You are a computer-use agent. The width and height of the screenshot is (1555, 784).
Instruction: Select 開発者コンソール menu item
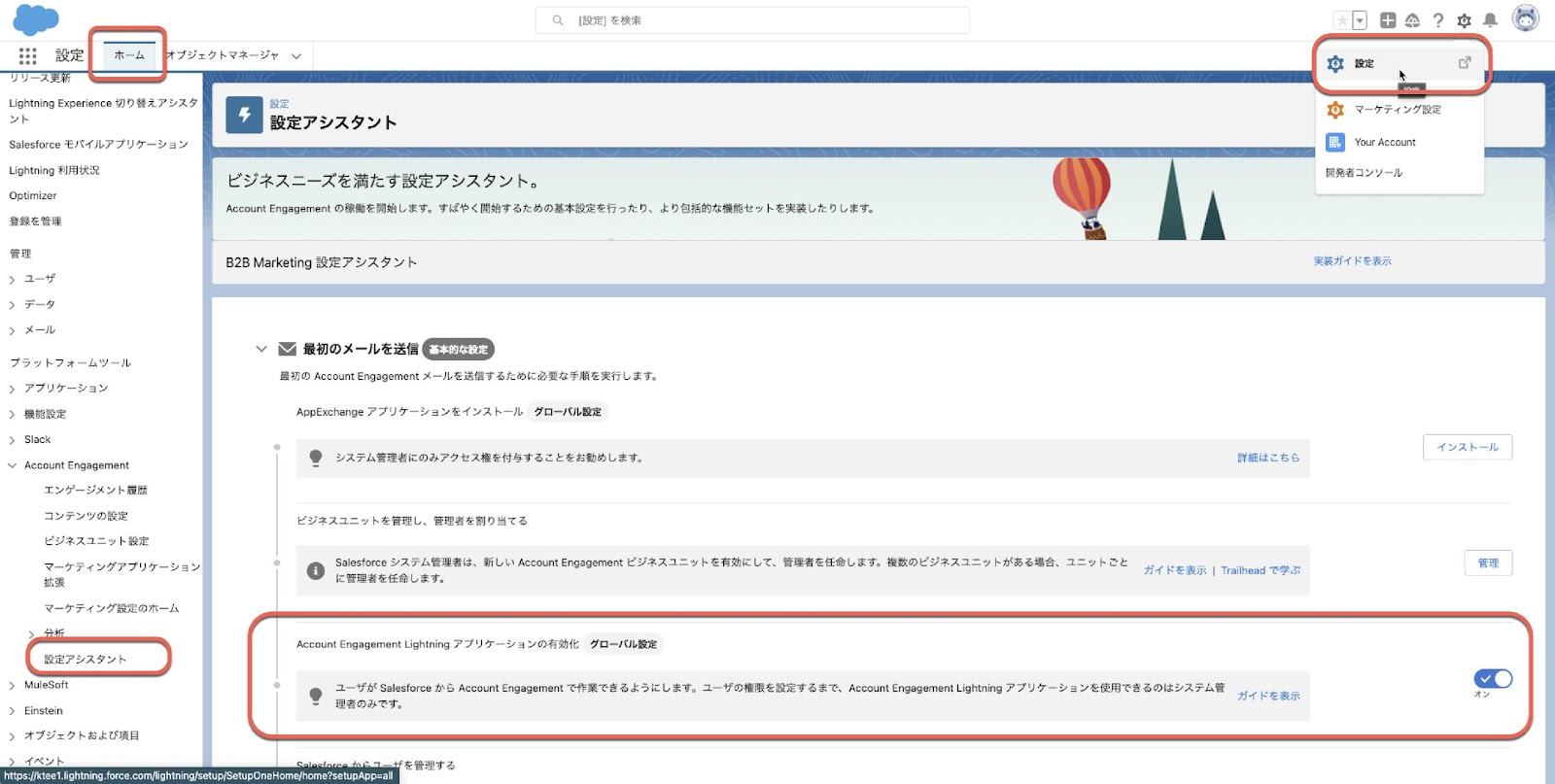click(1399, 173)
